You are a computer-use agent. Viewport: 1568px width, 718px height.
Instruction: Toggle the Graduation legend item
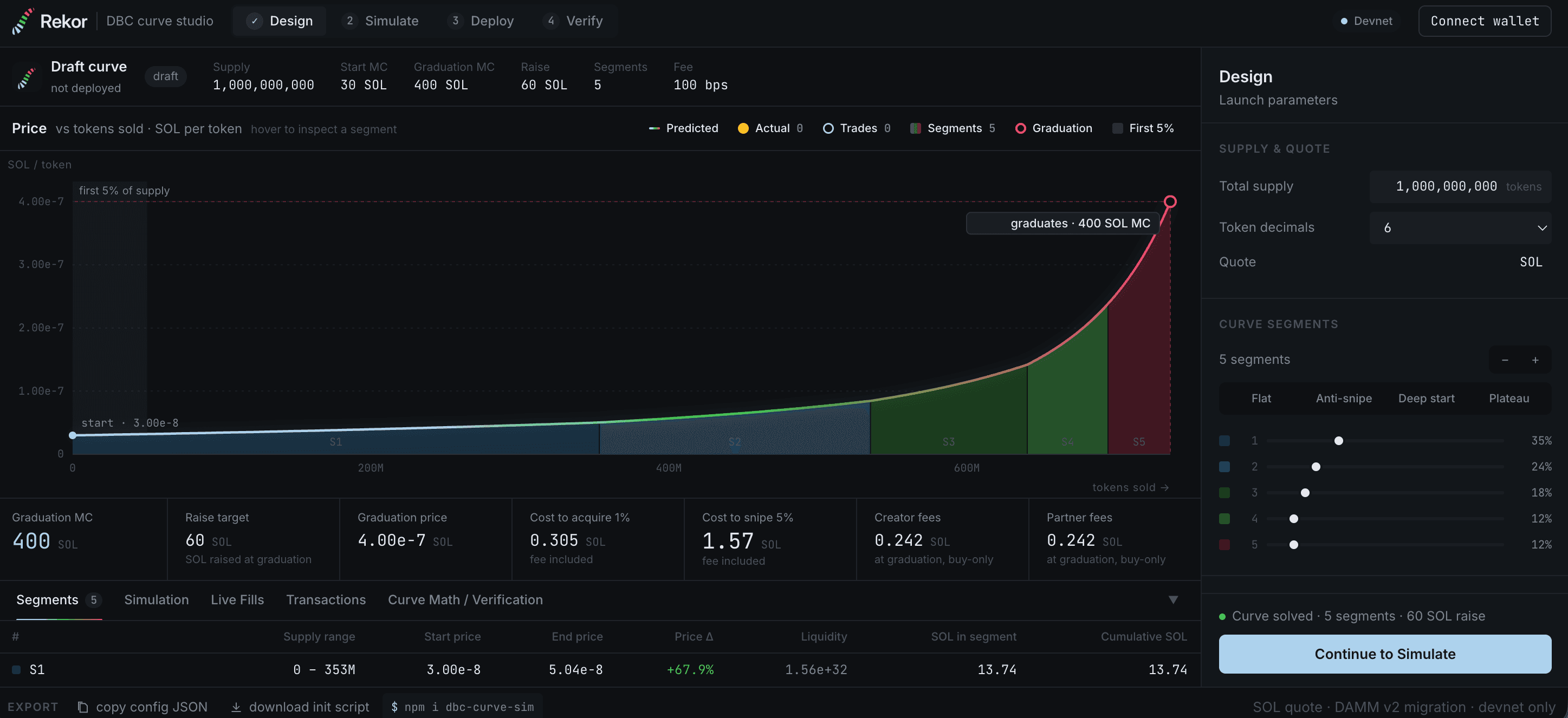[1054, 128]
